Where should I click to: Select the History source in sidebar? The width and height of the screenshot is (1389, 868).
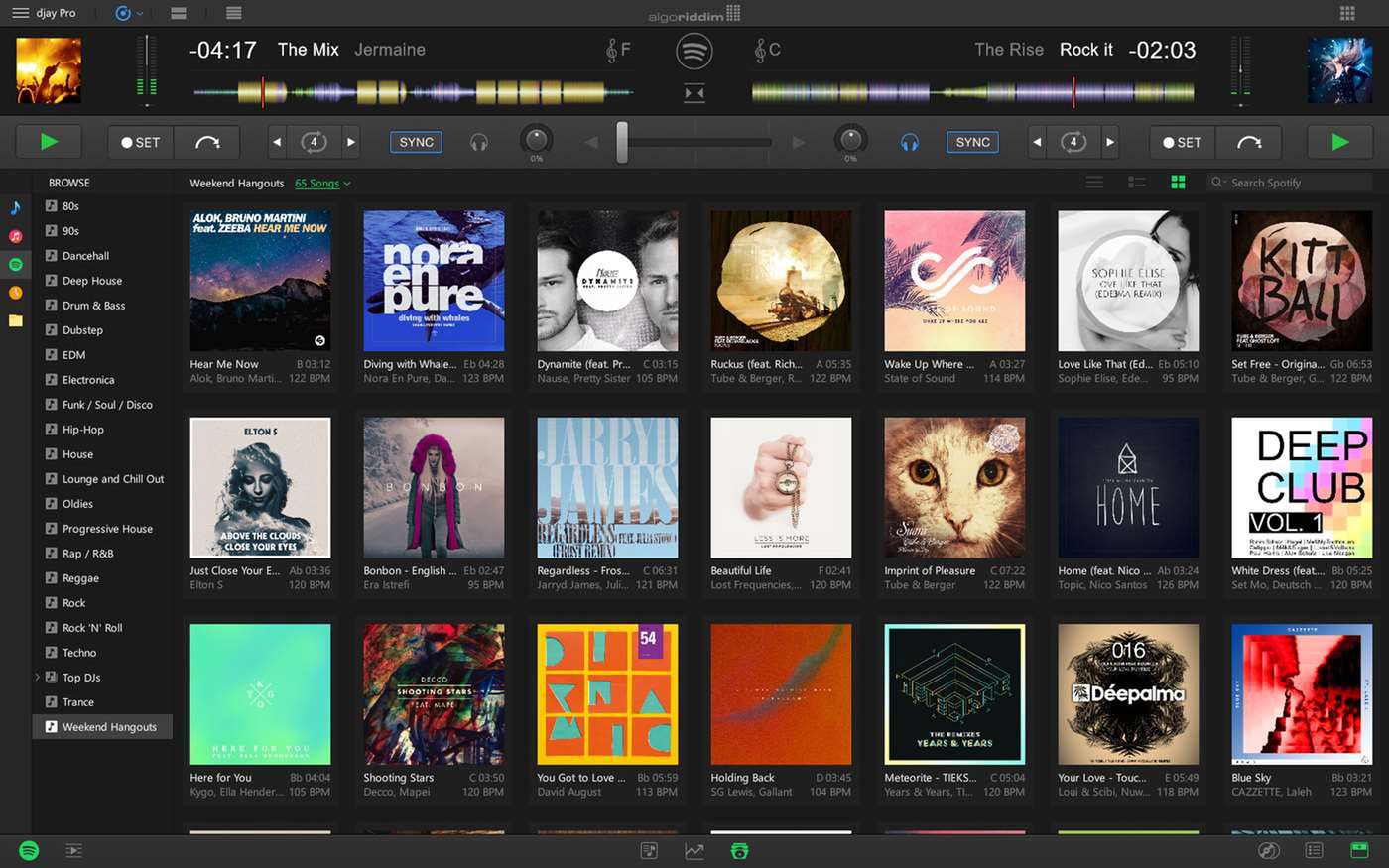click(15, 293)
